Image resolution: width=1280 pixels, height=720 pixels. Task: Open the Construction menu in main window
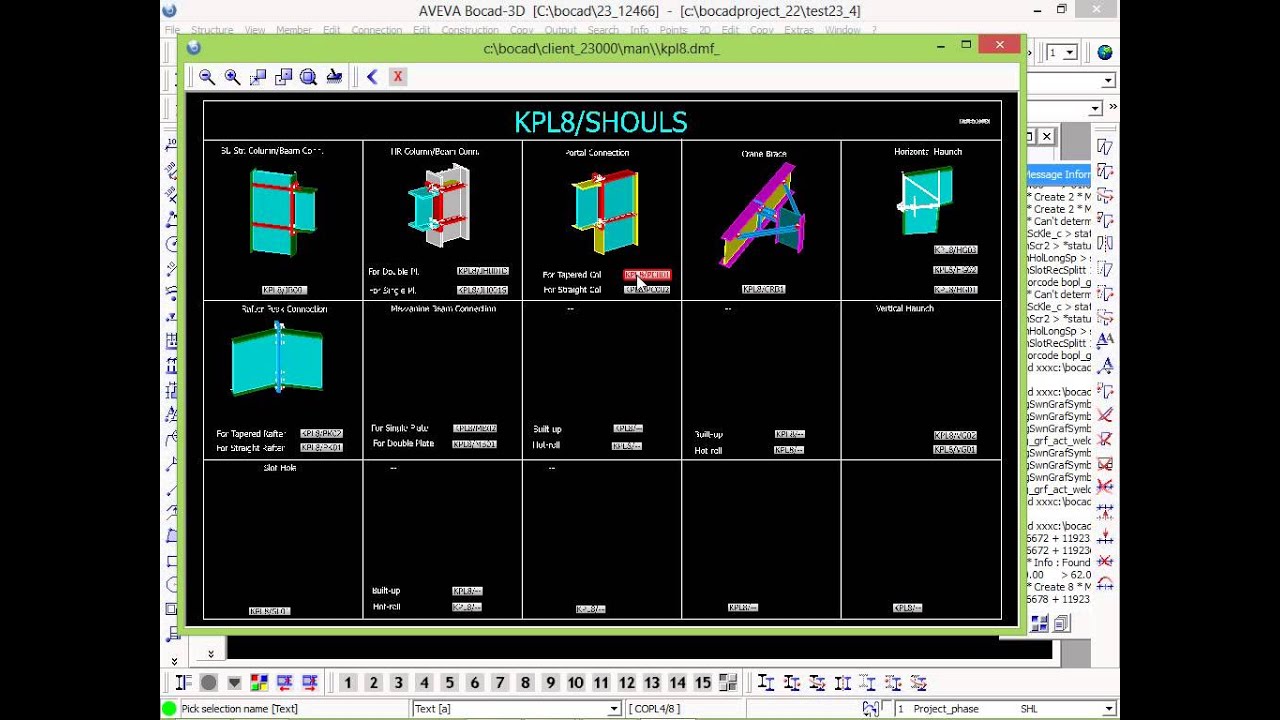[x=470, y=30]
